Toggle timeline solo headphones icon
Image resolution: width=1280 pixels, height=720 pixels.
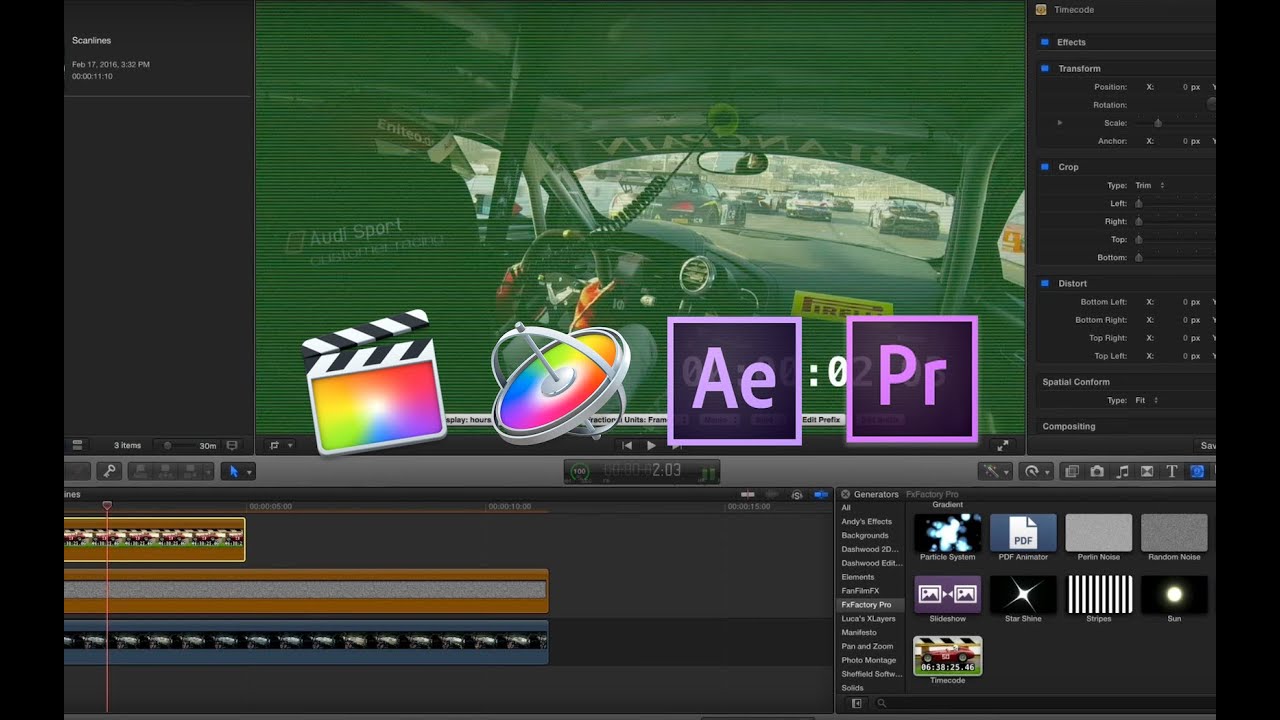pyautogui.click(x=797, y=494)
